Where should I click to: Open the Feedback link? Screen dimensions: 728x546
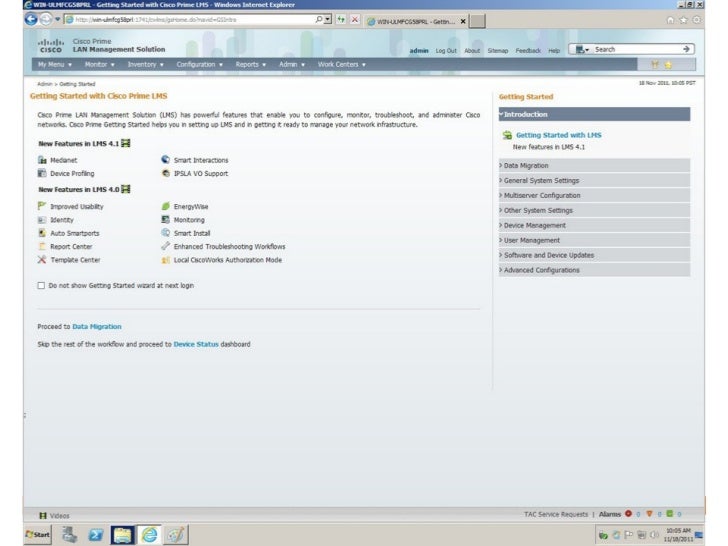pos(528,51)
